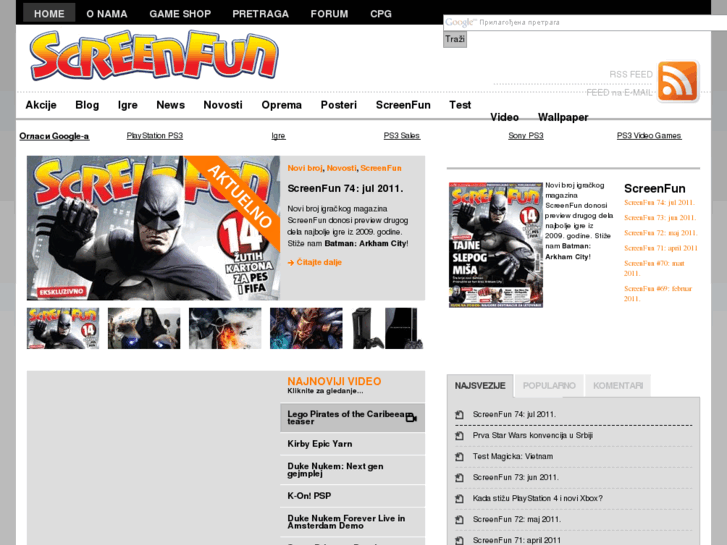The height and width of the screenshot is (545, 727).
Task: Open the Igre ad link
Action: (x=278, y=136)
